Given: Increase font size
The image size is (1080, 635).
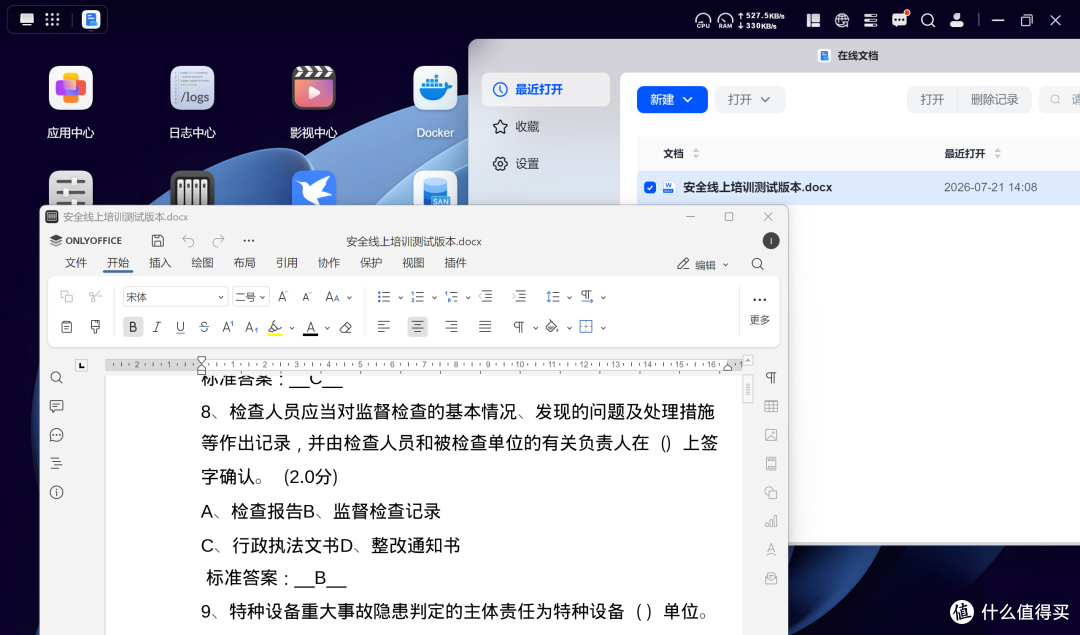Looking at the screenshot, I should [282, 297].
